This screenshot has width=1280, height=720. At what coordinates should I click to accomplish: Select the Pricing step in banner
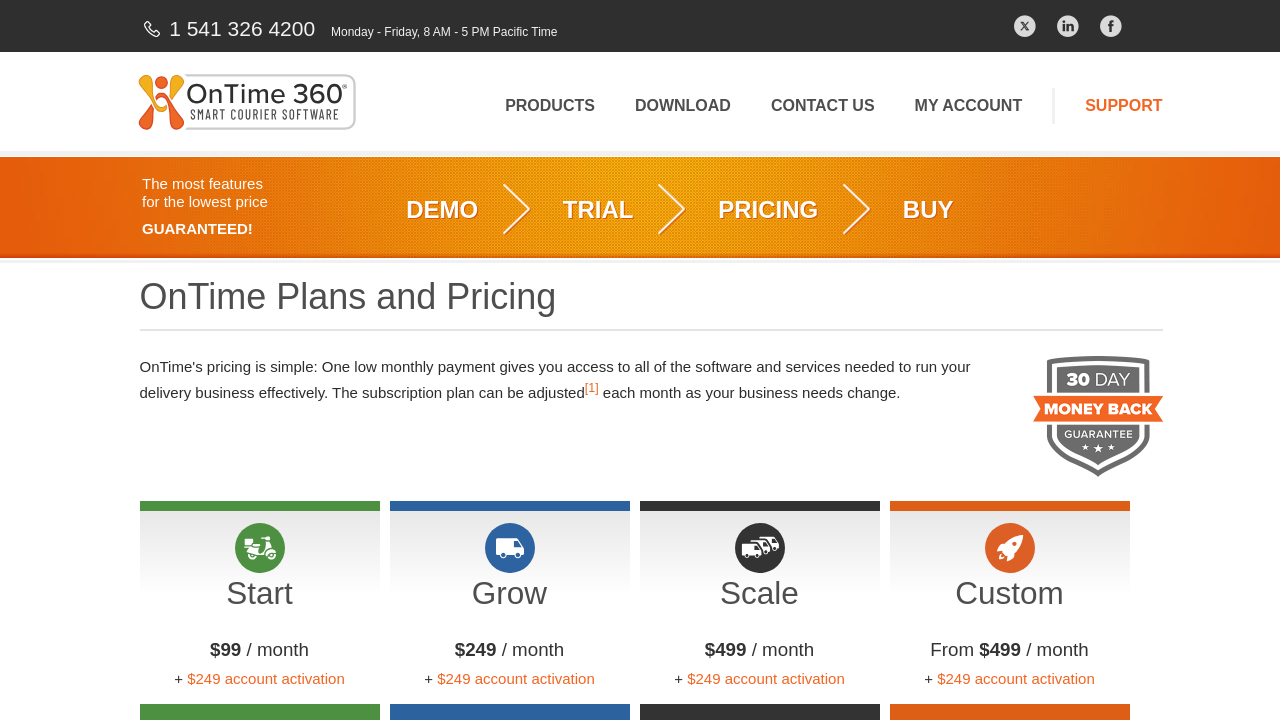(x=767, y=210)
